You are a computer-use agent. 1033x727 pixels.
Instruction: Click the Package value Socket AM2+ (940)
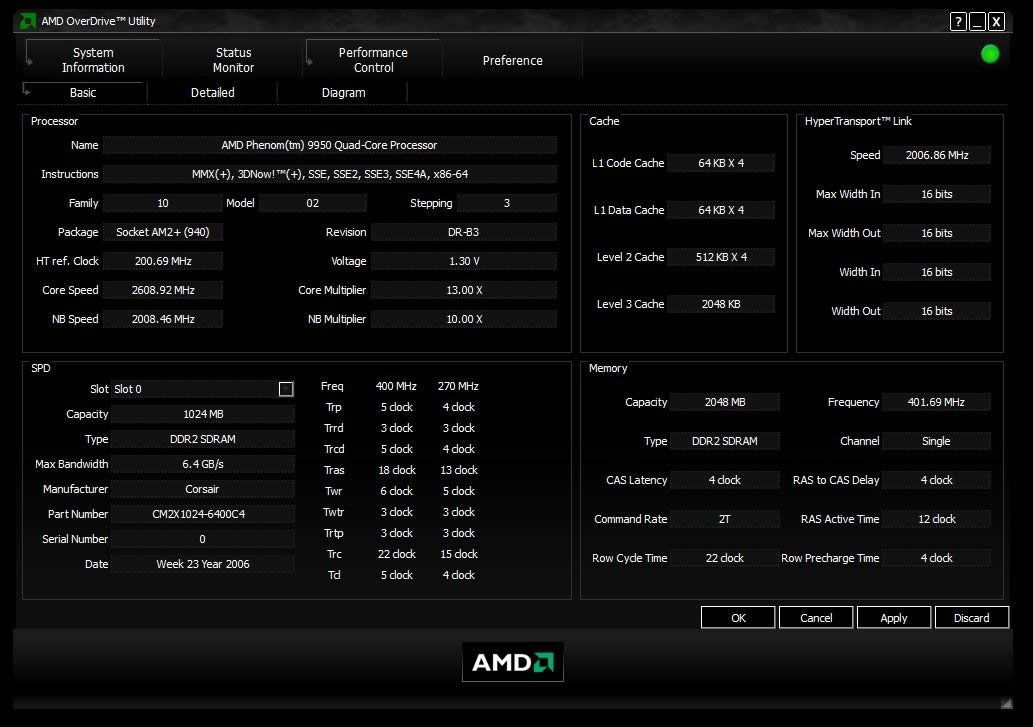coord(163,232)
